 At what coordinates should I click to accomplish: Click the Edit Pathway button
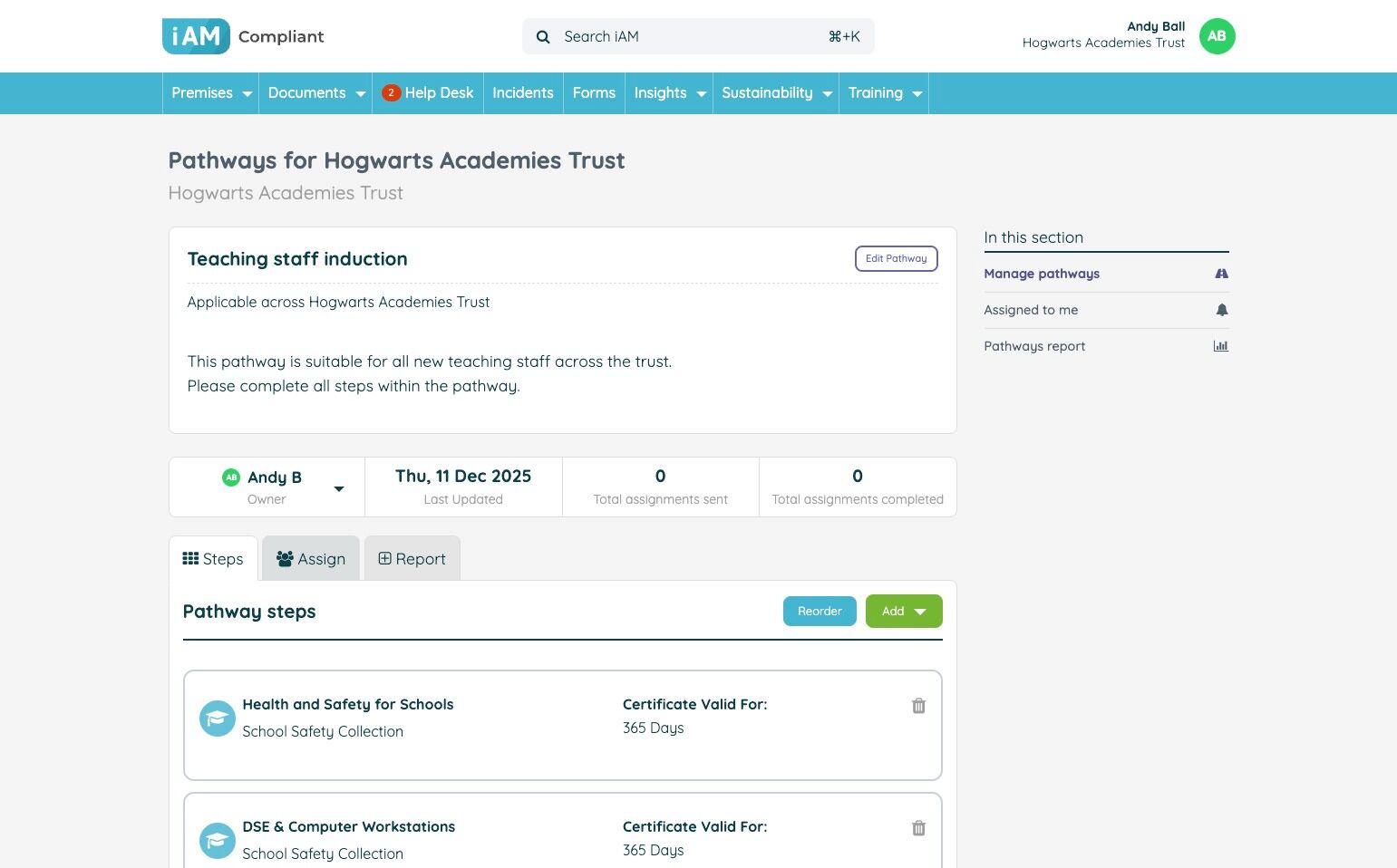click(x=896, y=259)
